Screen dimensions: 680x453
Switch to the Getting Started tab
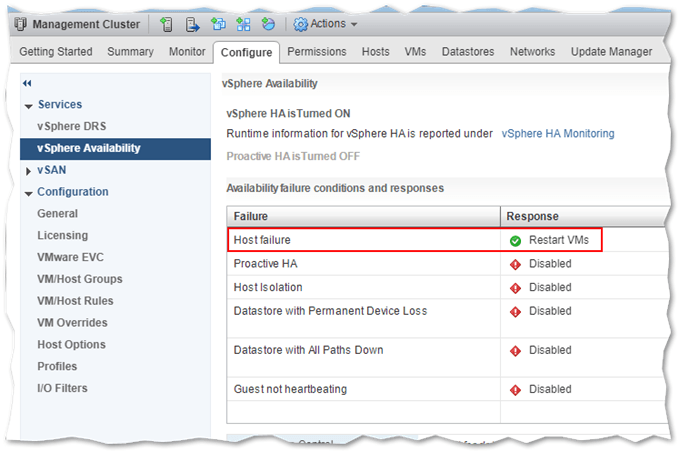pos(56,52)
